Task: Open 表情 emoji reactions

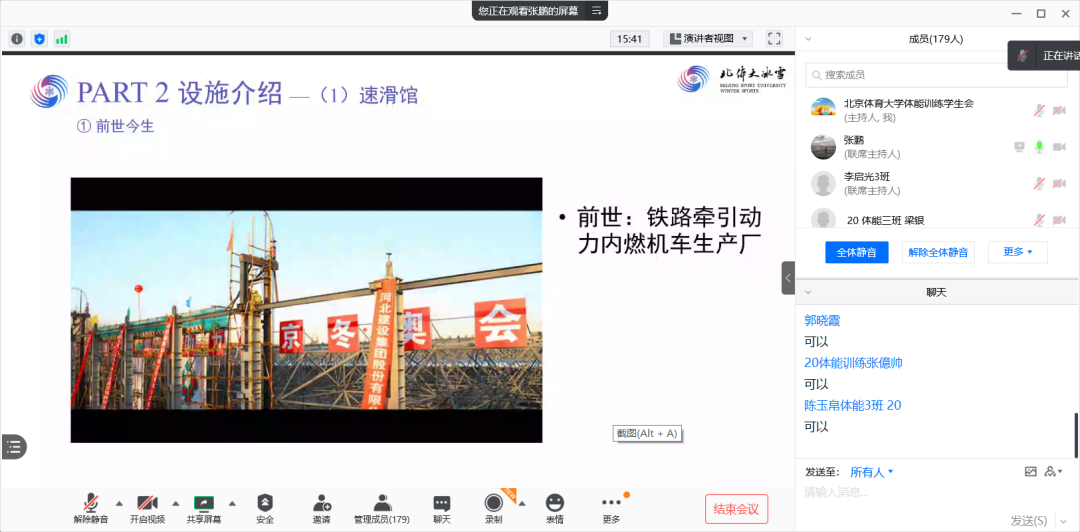Action: (554, 509)
